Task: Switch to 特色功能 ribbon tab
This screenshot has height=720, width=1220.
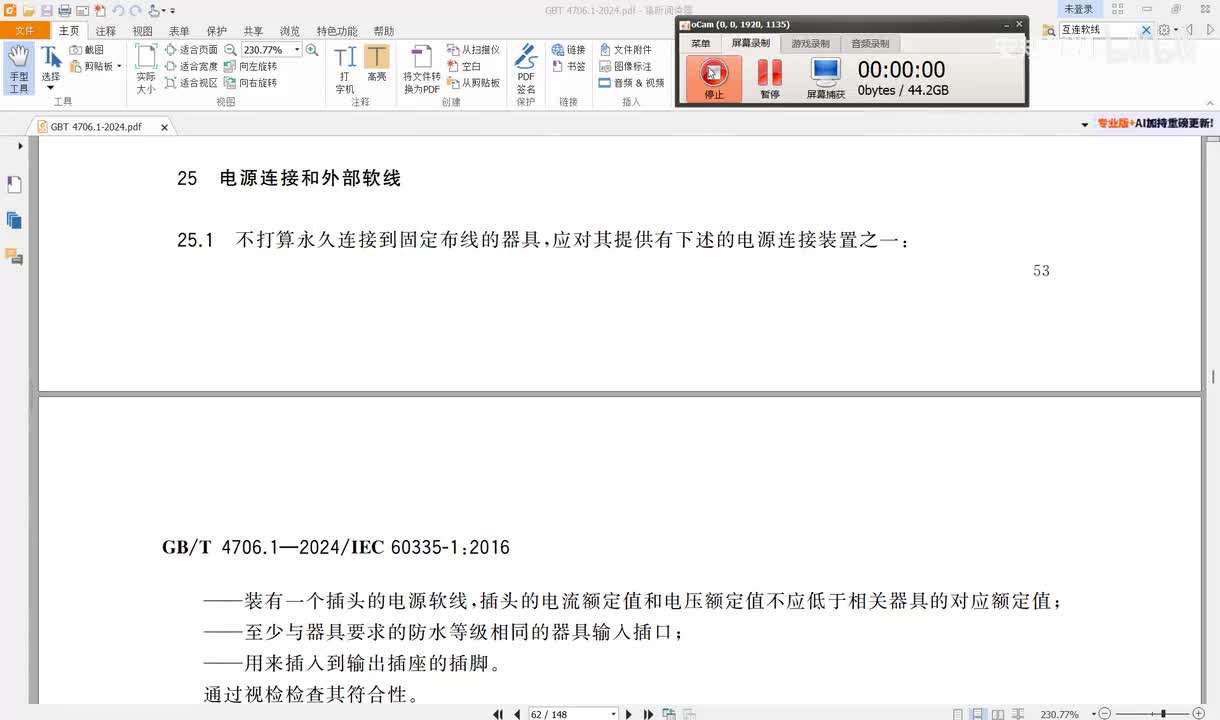Action: (337, 31)
